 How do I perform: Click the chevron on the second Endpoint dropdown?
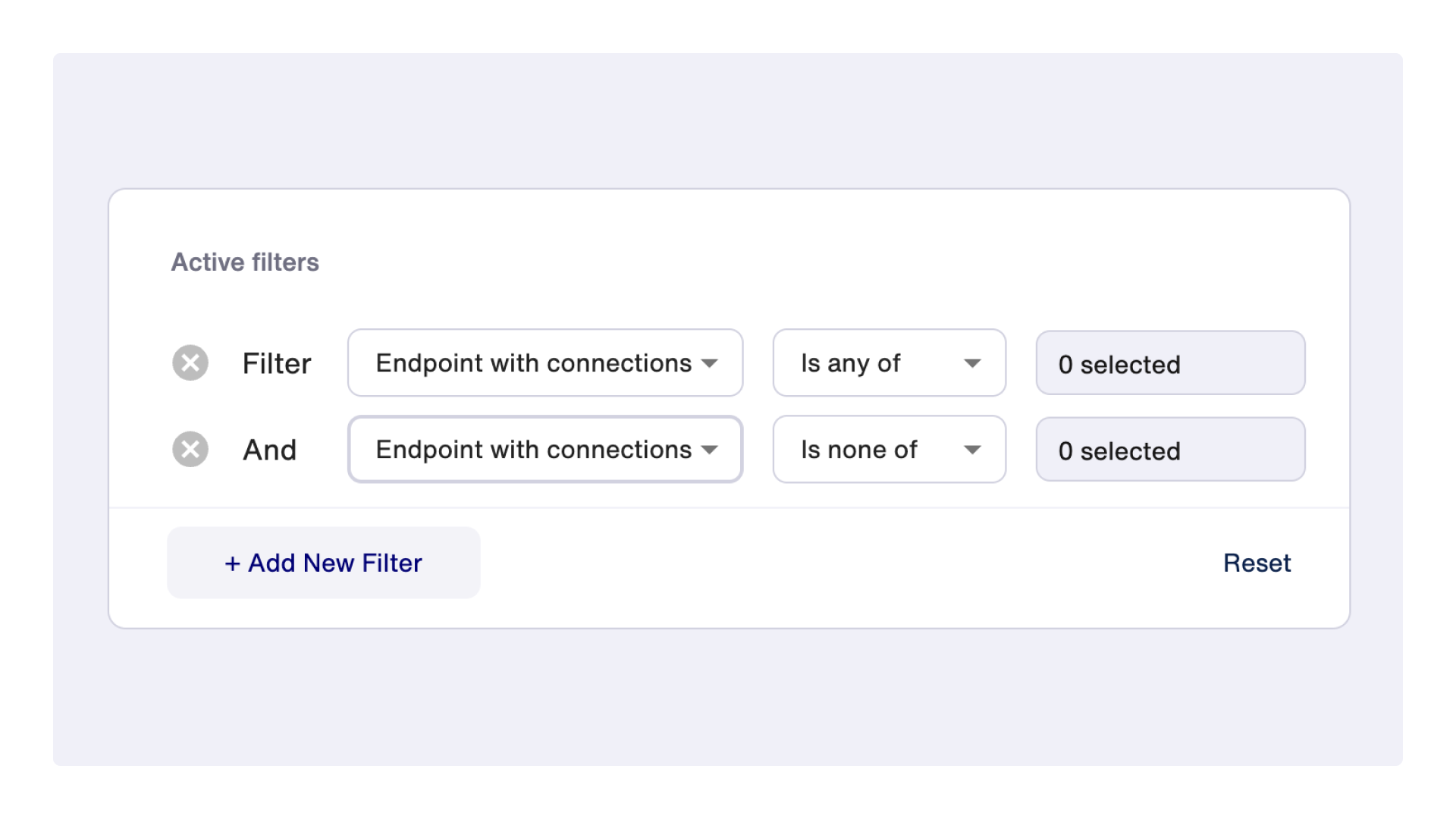tap(710, 449)
